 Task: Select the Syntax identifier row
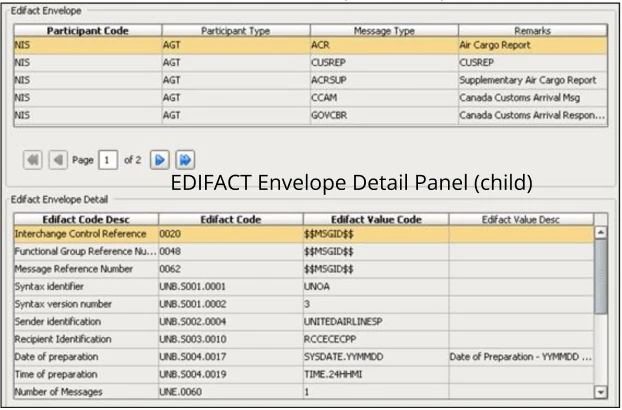coord(304,286)
